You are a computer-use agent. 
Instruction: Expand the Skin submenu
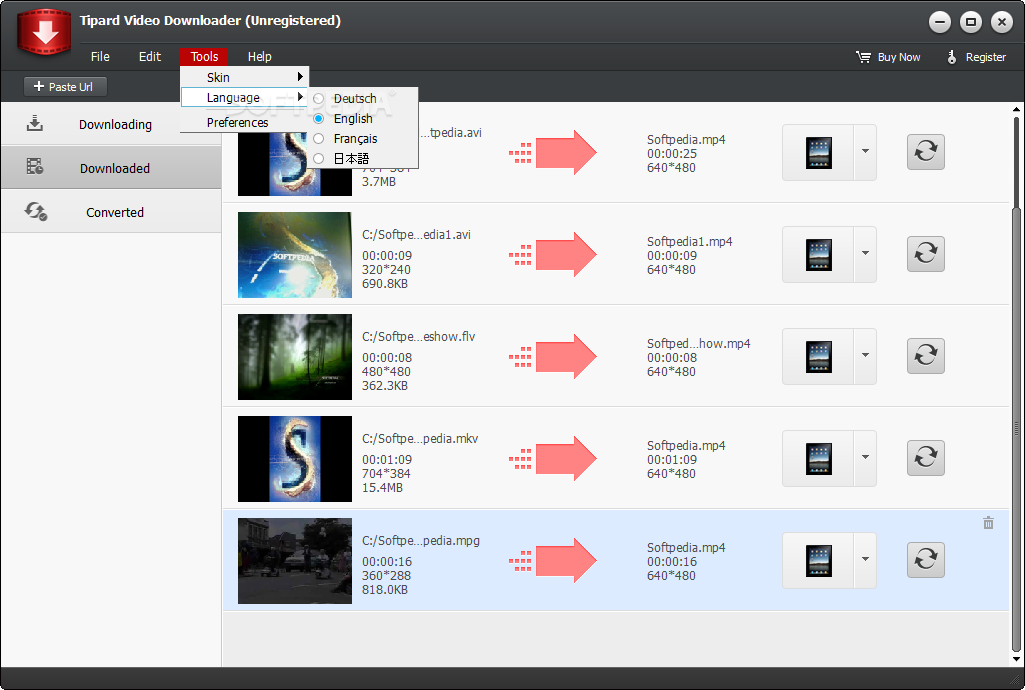(244, 77)
